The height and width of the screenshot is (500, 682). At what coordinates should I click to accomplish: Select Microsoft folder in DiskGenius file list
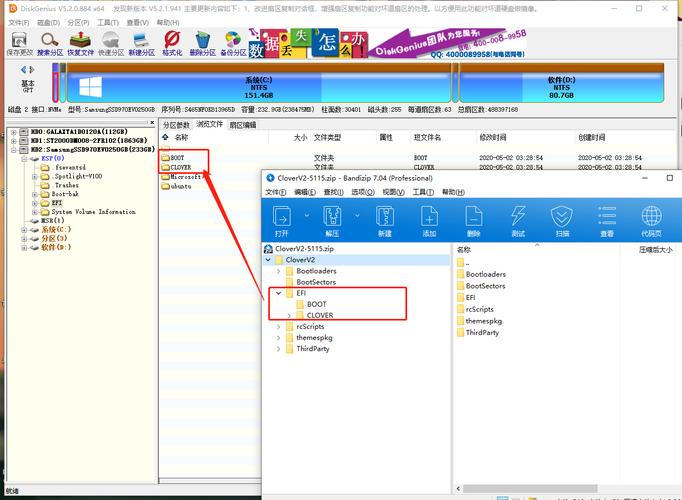pyautogui.click(x=181, y=177)
